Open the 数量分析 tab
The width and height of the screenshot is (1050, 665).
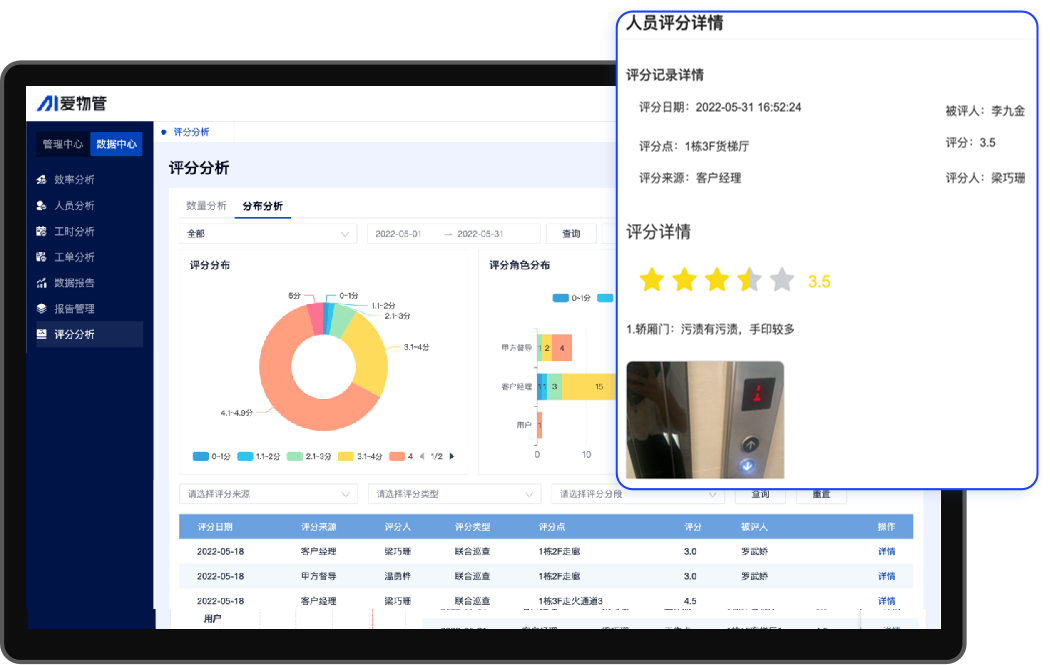[206, 206]
